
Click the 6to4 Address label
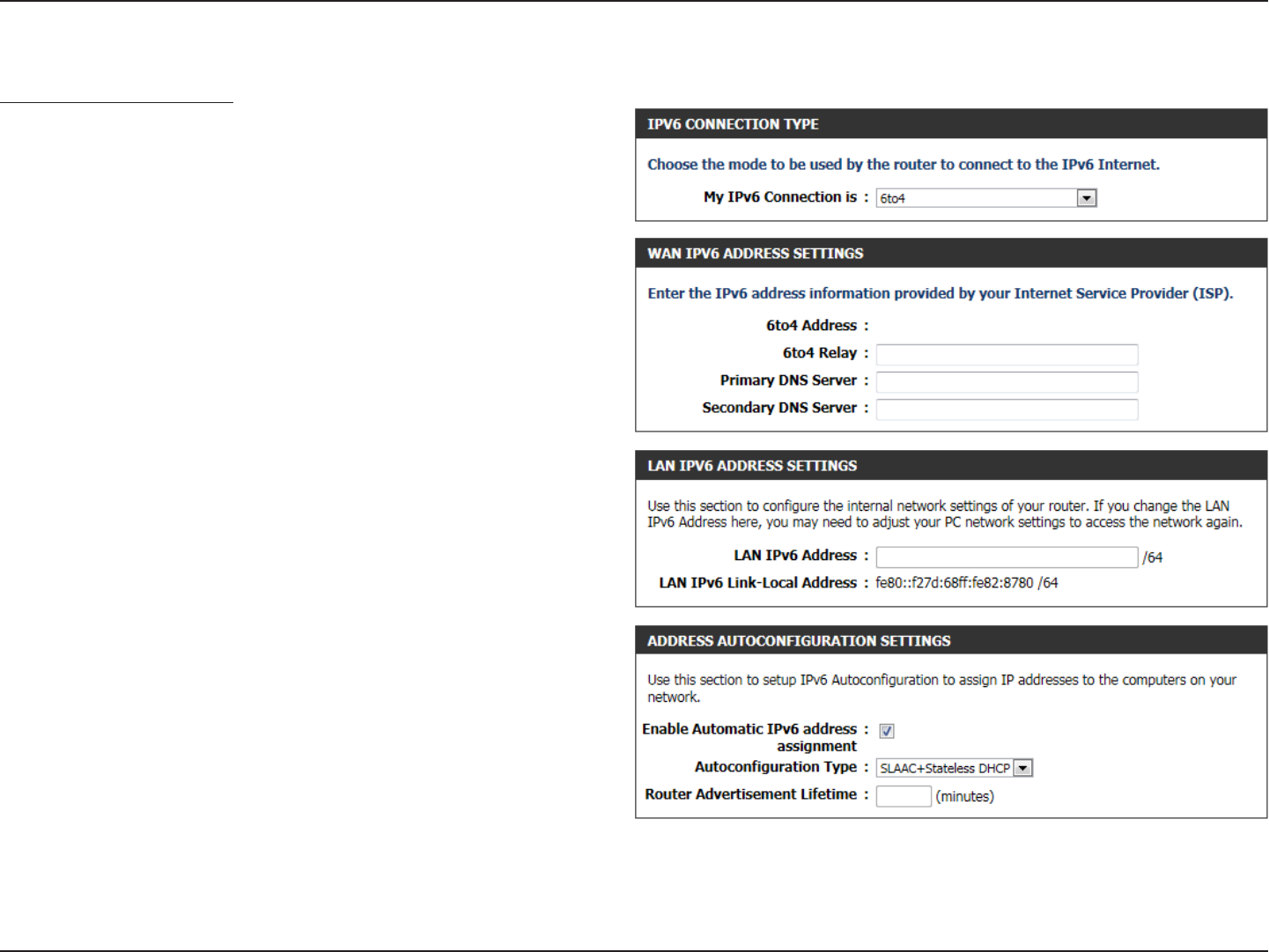point(811,326)
